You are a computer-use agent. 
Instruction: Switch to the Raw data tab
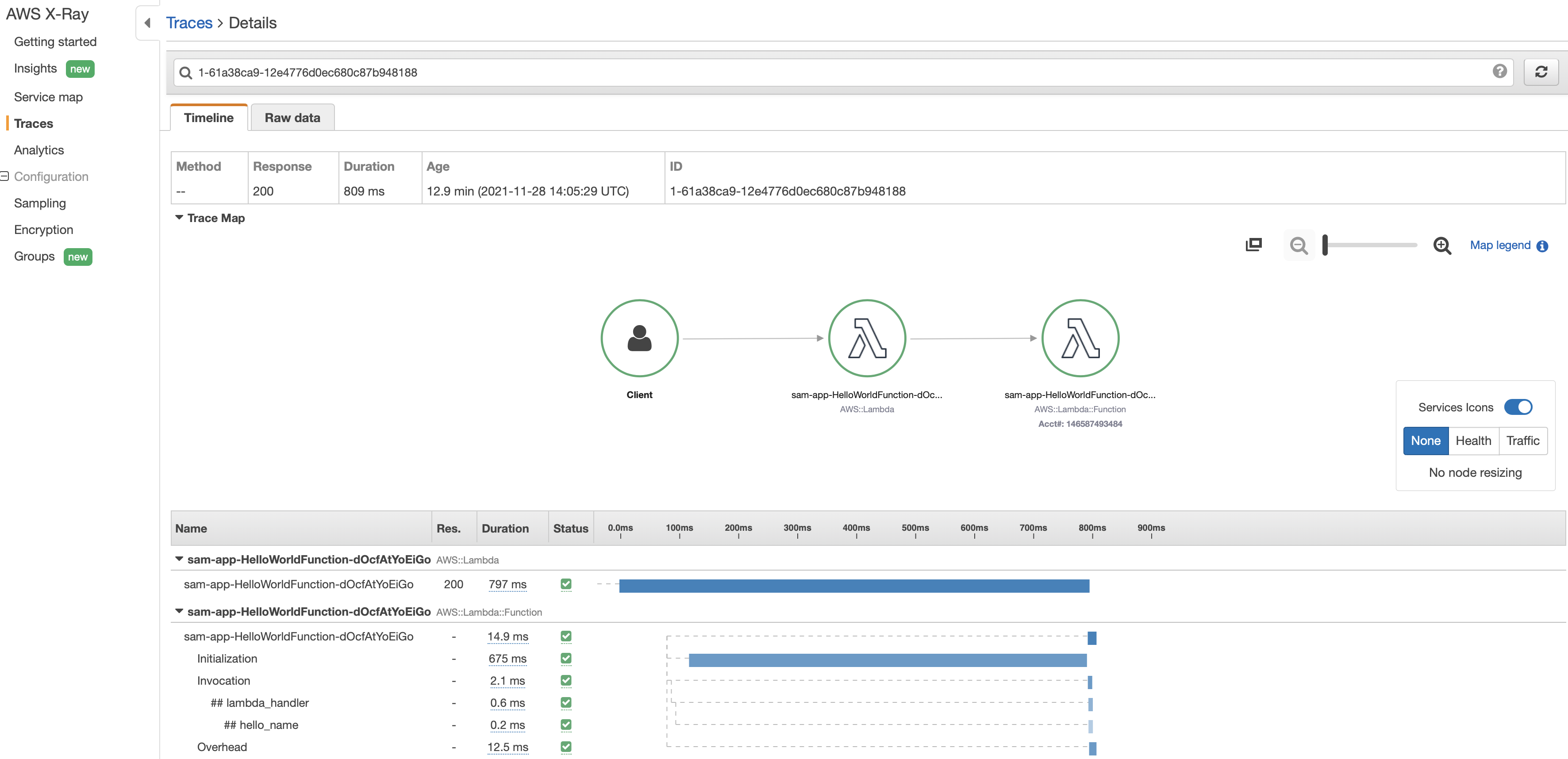point(292,118)
